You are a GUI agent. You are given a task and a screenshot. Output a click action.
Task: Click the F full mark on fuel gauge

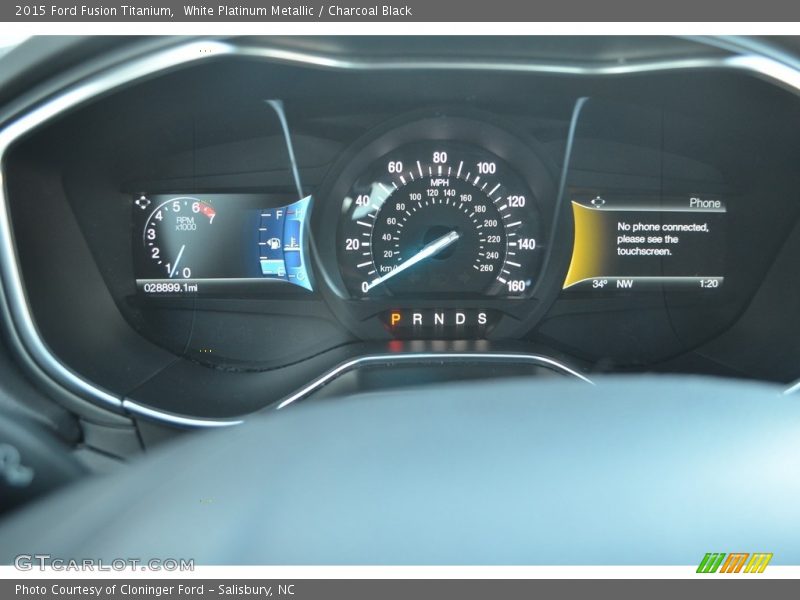tap(279, 215)
